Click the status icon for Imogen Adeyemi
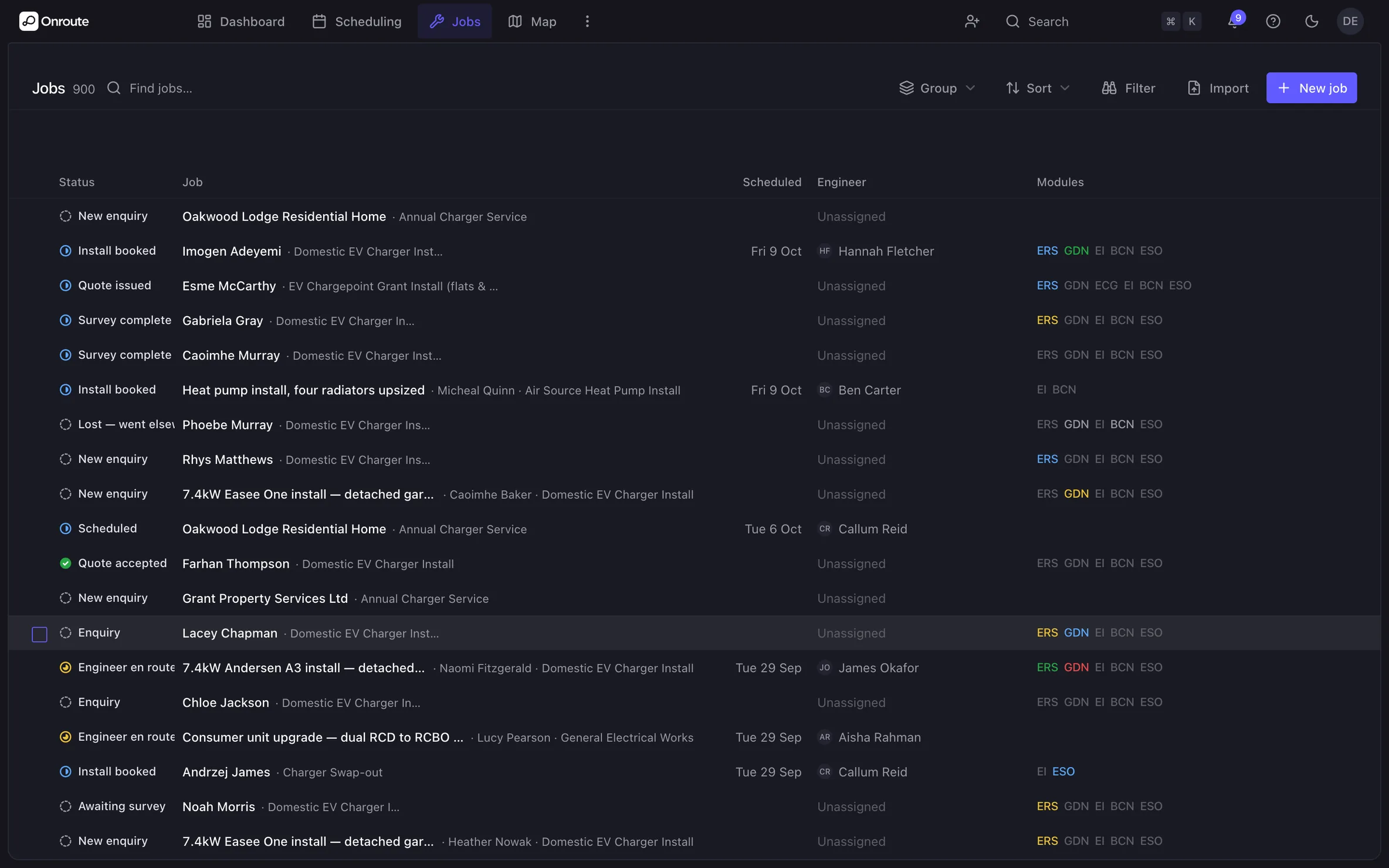Screen dimensions: 1389x868 pyautogui.click(x=66, y=251)
